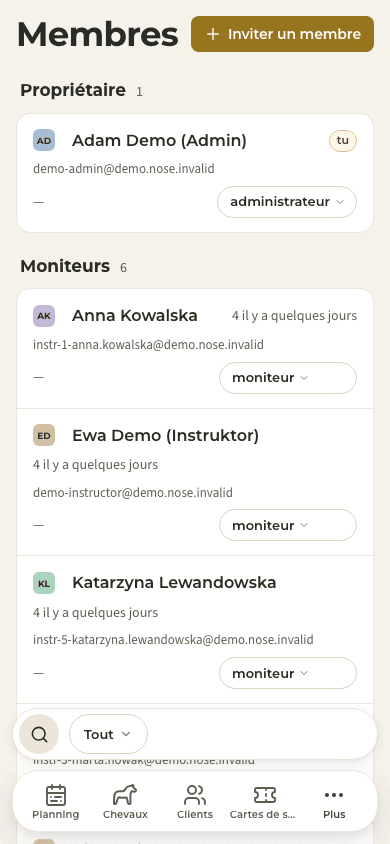The image size is (390, 844).
Task: Select Ewa Demo (Instruktor) name
Action: 166,435
